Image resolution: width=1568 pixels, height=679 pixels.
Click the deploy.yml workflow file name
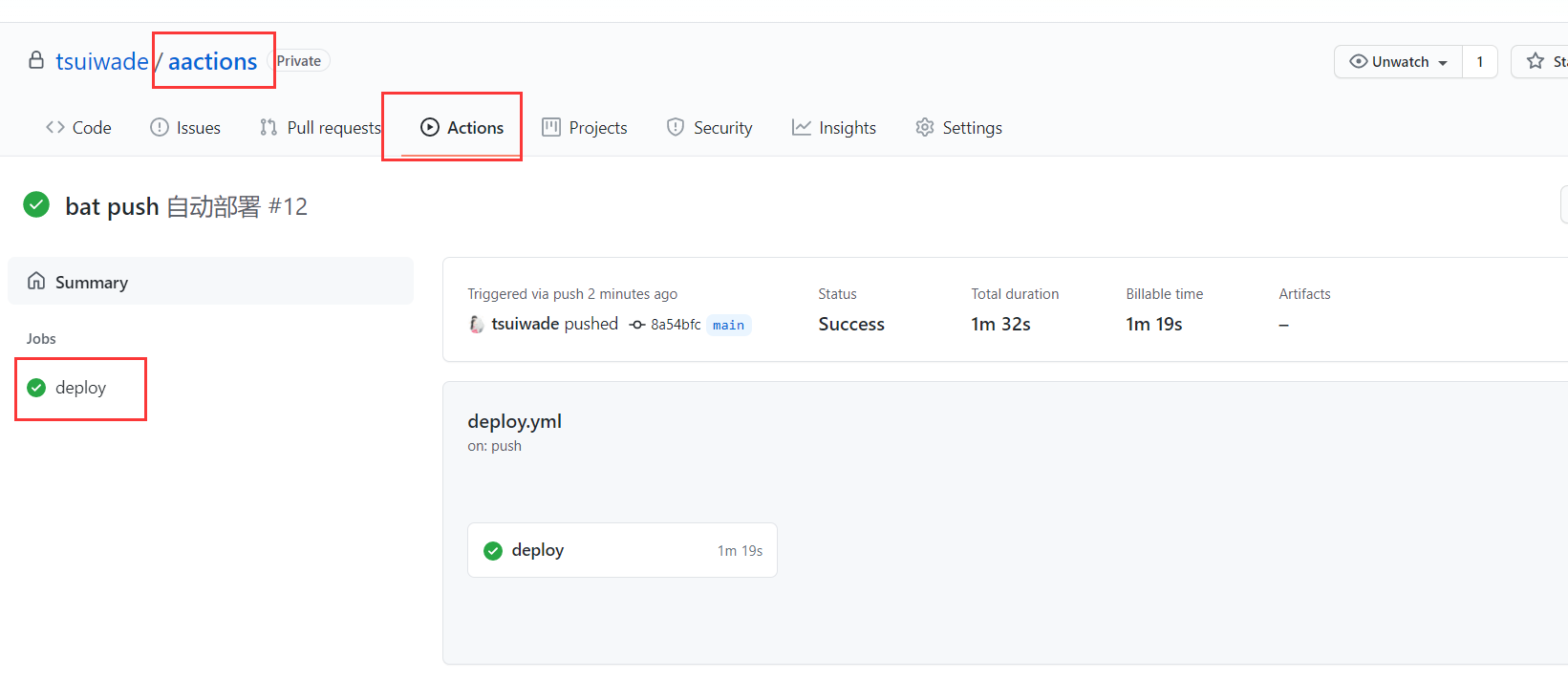(x=514, y=421)
